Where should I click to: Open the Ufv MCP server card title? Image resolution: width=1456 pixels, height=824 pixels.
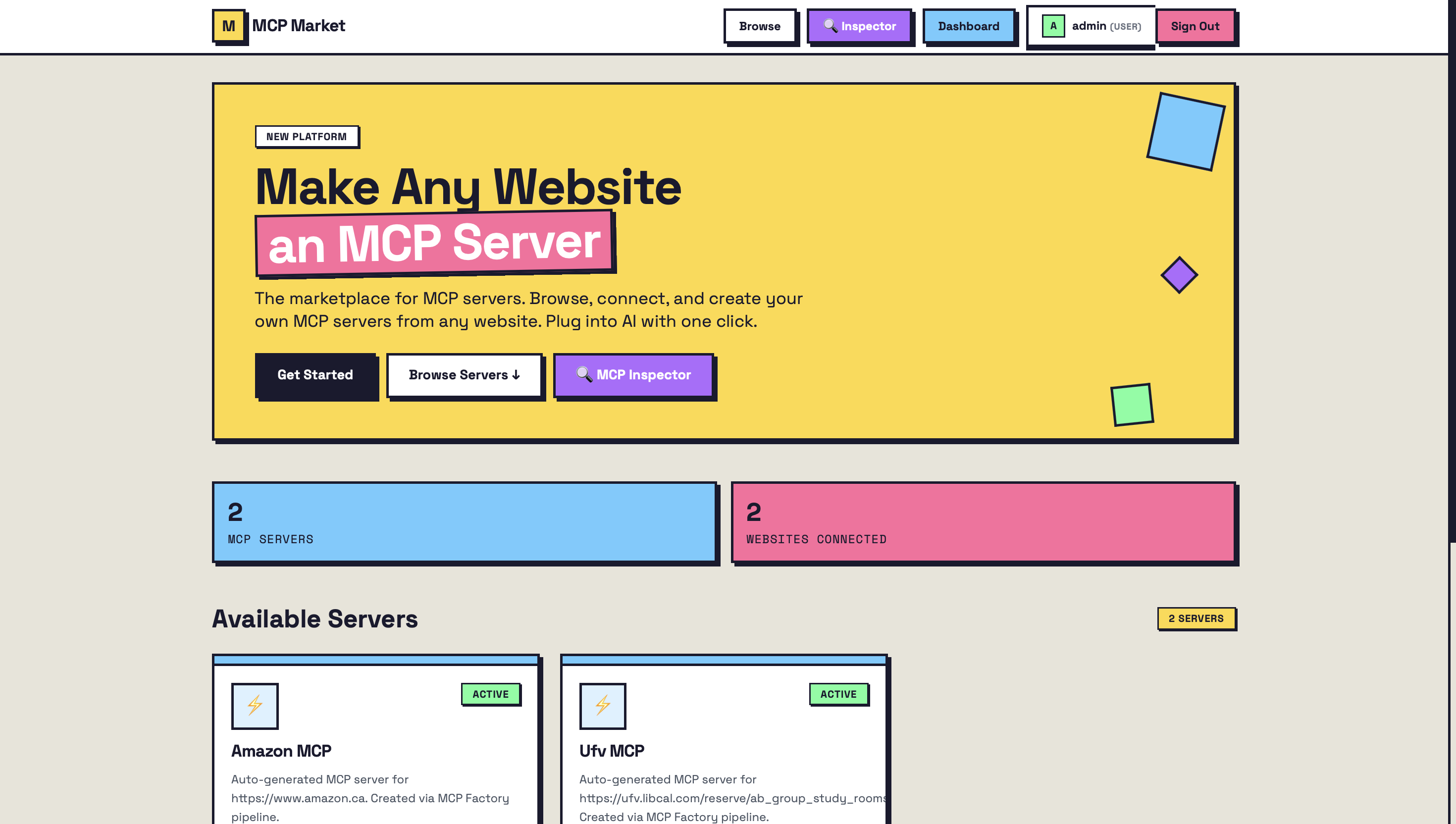point(611,750)
